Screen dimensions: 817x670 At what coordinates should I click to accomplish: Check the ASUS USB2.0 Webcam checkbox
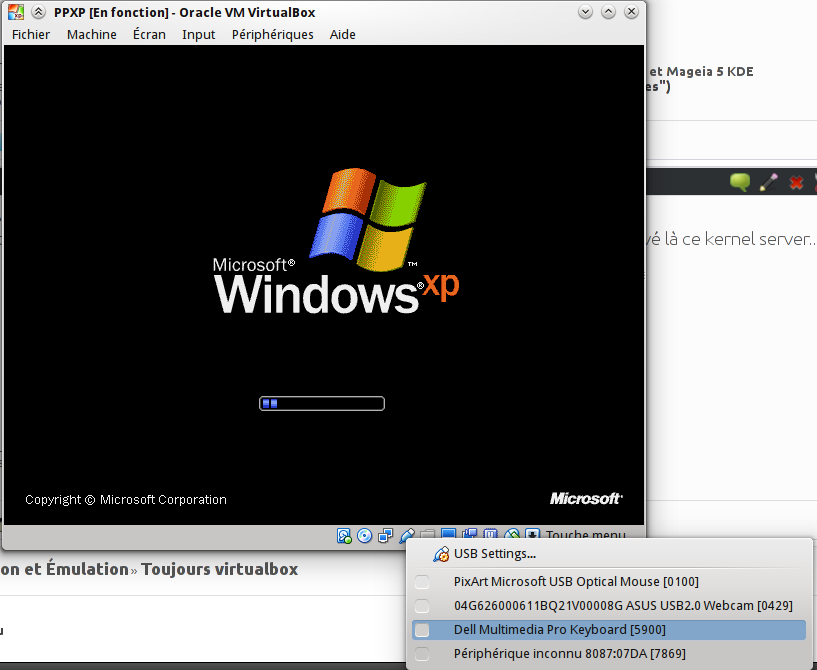click(x=422, y=606)
